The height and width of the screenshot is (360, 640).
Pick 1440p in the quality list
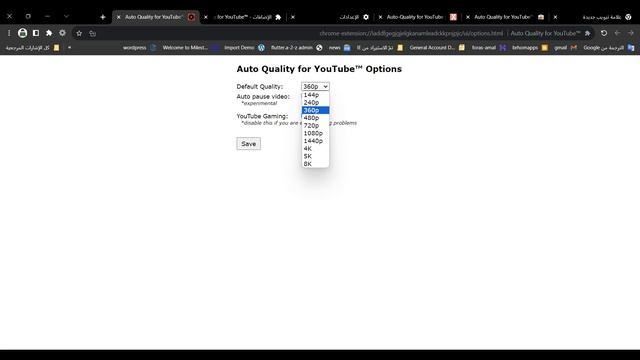(316, 141)
